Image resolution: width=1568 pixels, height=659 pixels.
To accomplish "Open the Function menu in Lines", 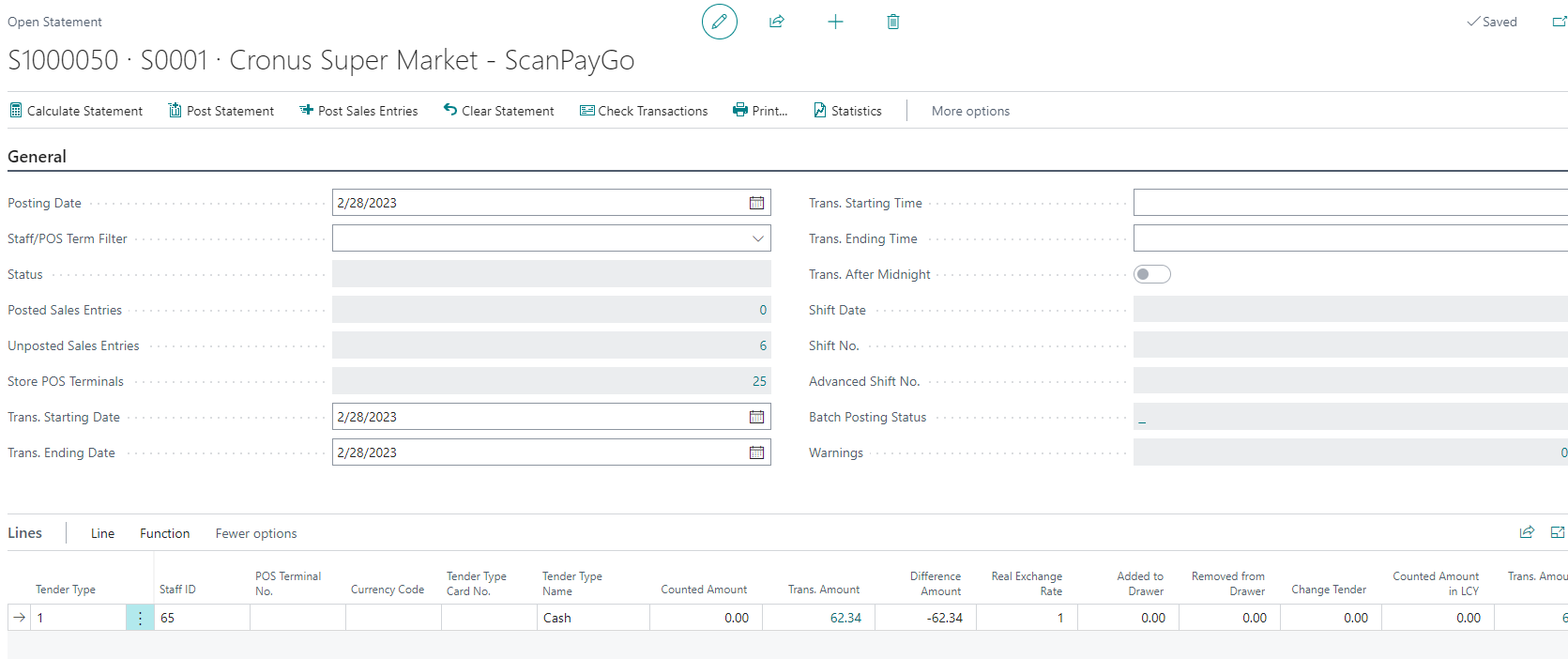I will point(164,533).
